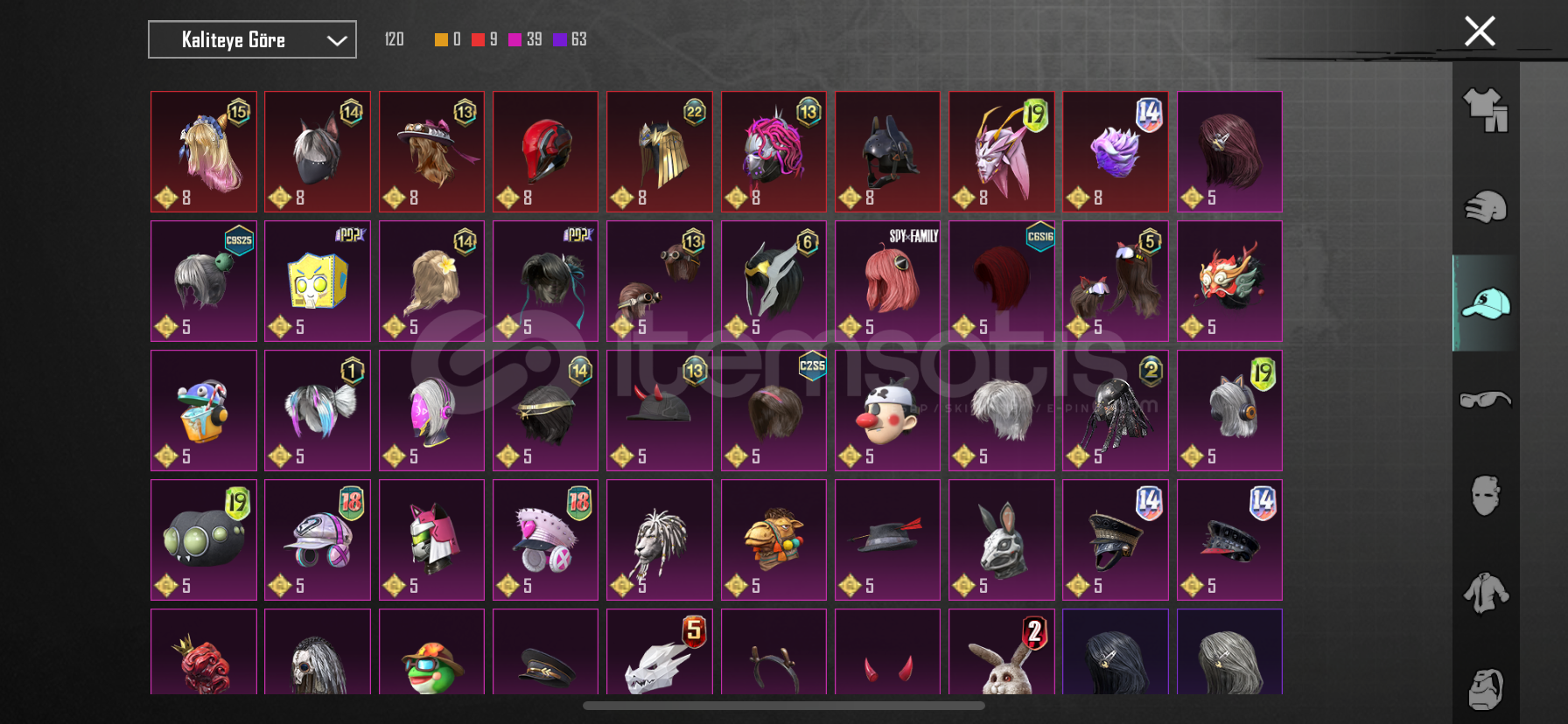Filter by the orange quality swatch
The image size is (1568, 724).
[441, 39]
